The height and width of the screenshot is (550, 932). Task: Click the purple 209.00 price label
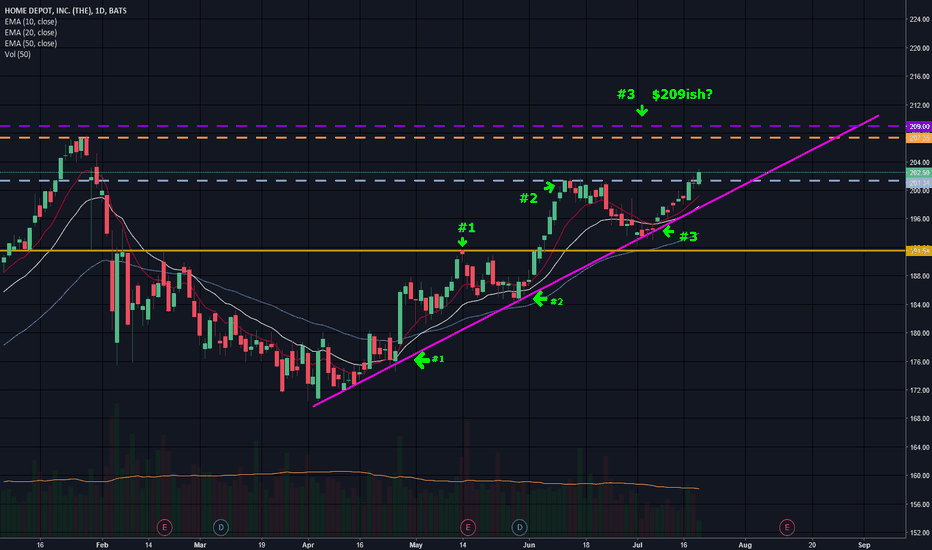tap(919, 127)
